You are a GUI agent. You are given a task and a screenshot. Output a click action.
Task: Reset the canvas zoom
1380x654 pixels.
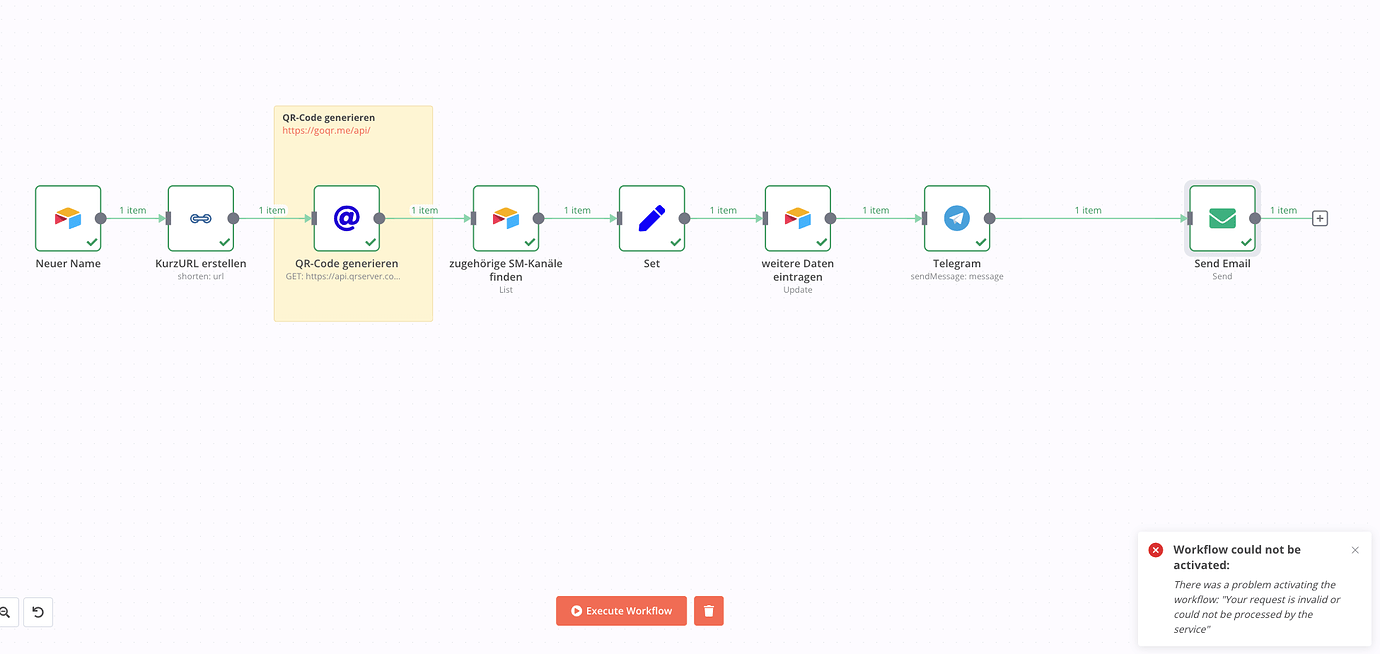click(x=38, y=612)
